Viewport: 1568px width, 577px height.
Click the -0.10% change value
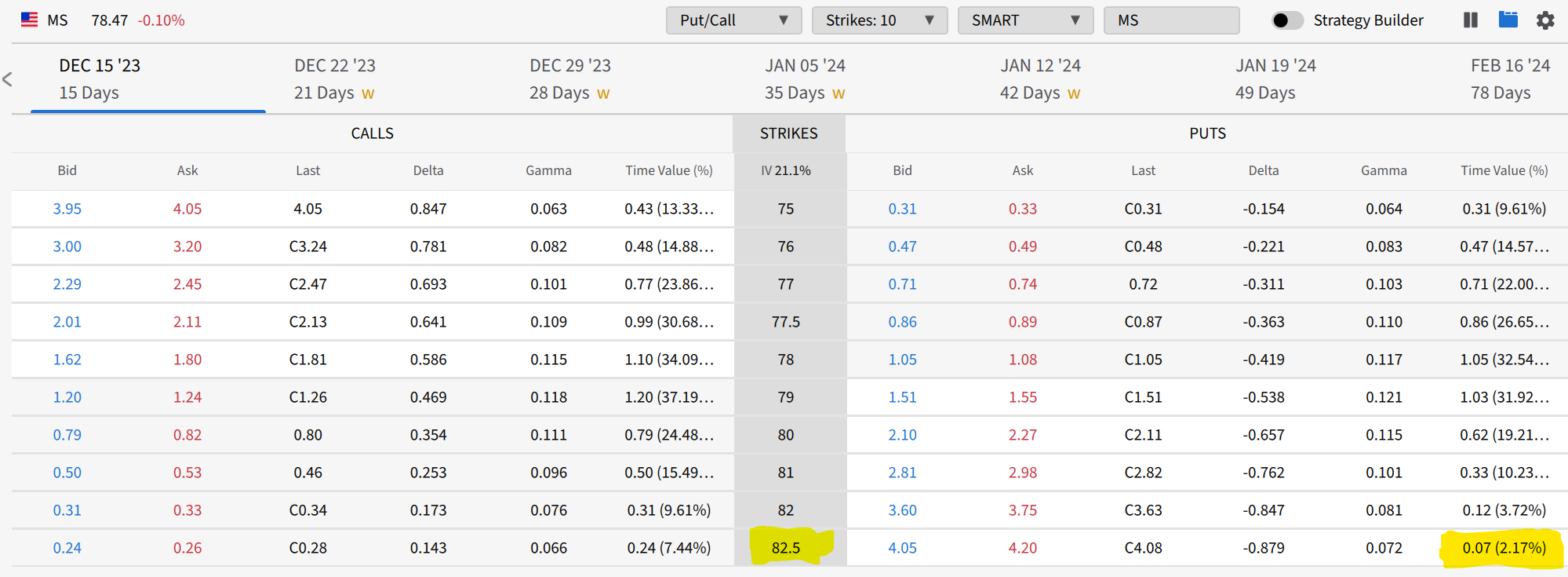pos(161,20)
